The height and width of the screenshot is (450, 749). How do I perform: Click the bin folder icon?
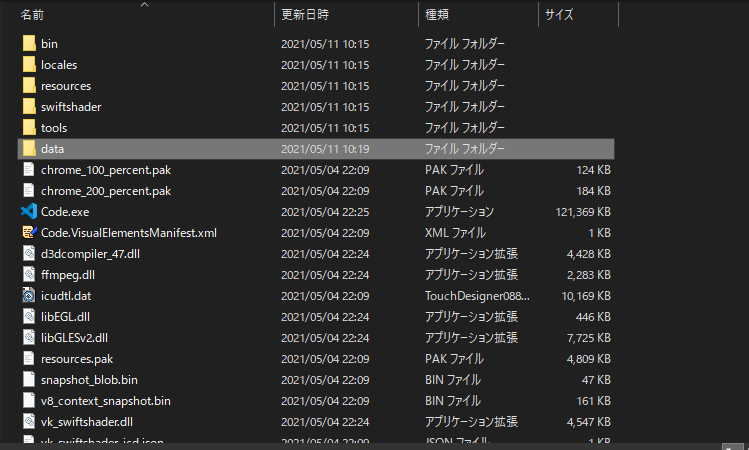(x=29, y=43)
